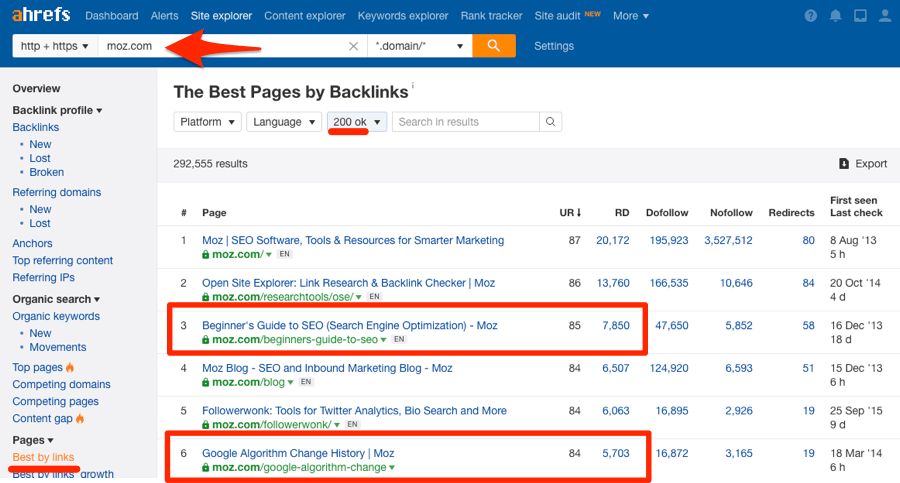The width and height of the screenshot is (900, 483).
Task: Open notifications bell icon
Action: [836, 16]
